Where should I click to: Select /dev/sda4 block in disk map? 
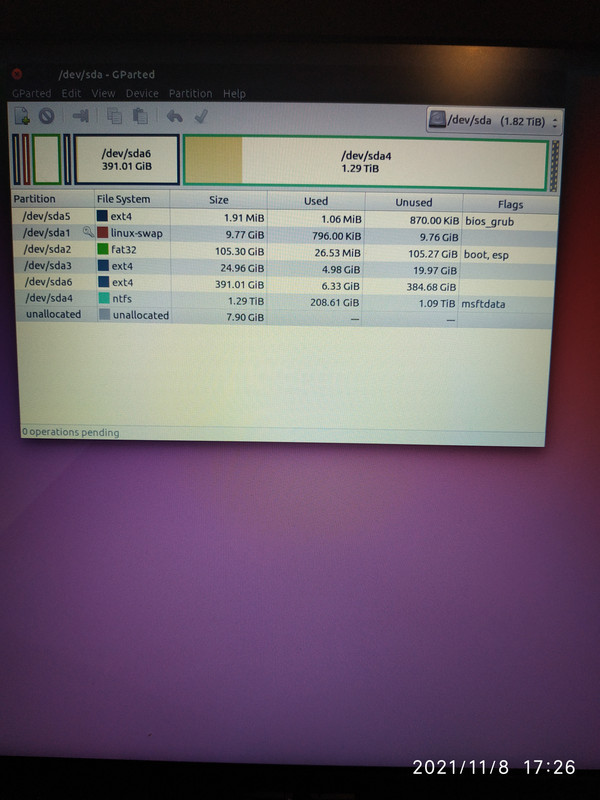(x=365, y=162)
